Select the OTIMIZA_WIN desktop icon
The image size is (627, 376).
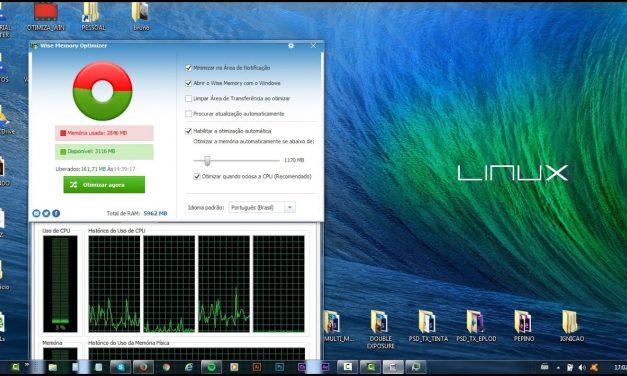[45, 16]
